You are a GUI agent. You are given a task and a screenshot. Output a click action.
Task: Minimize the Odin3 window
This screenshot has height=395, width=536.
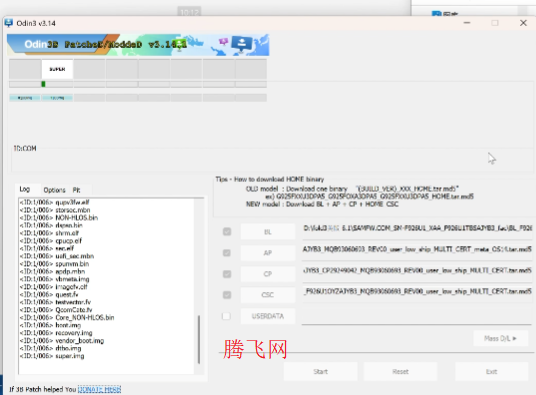(467, 23)
